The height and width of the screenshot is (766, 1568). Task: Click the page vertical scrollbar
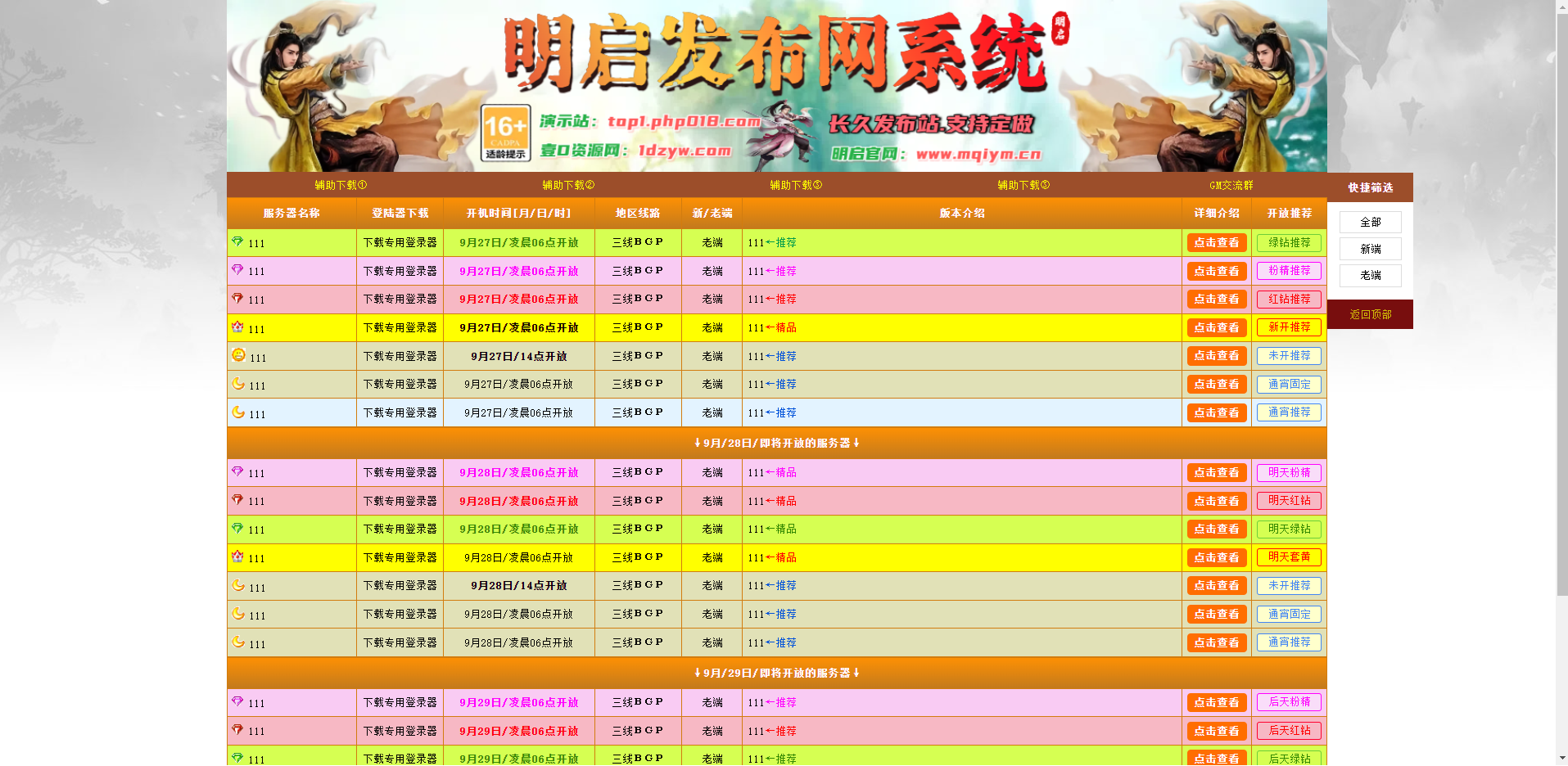coord(1561,303)
